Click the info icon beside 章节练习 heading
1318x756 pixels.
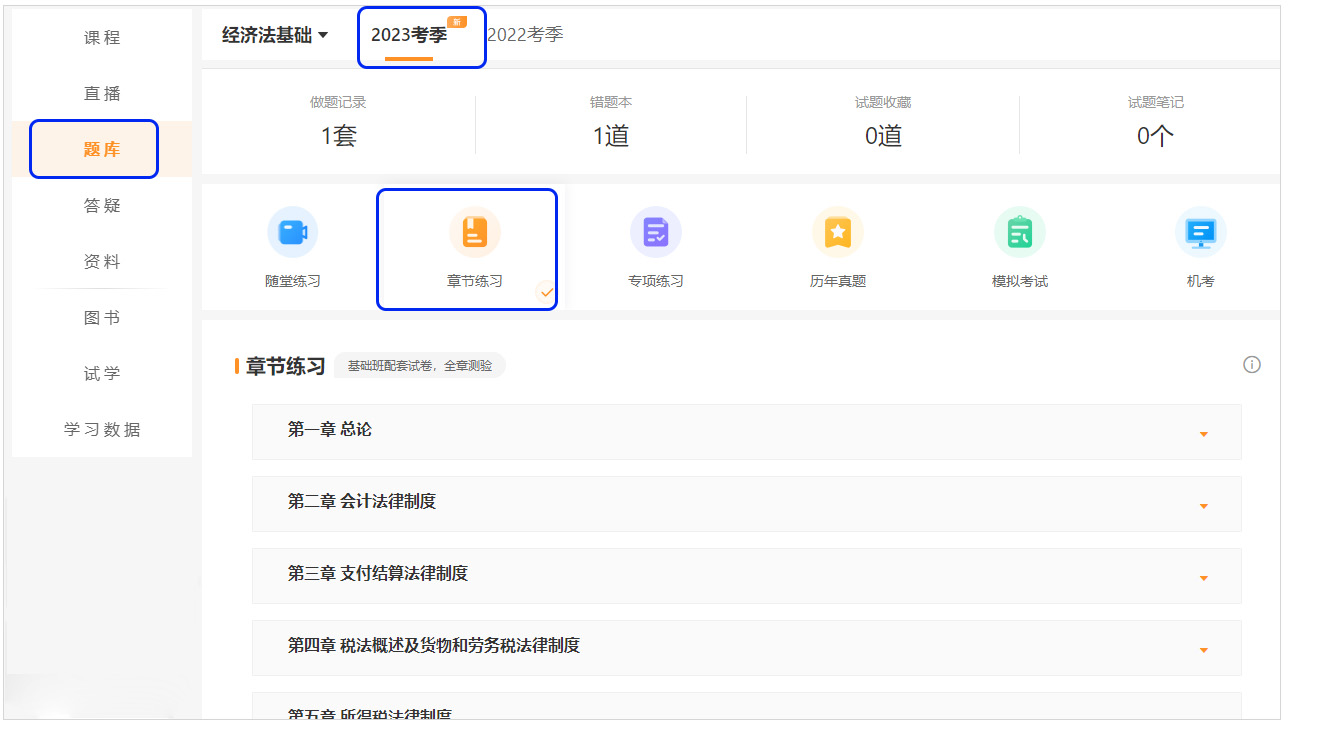(1251, 365)
